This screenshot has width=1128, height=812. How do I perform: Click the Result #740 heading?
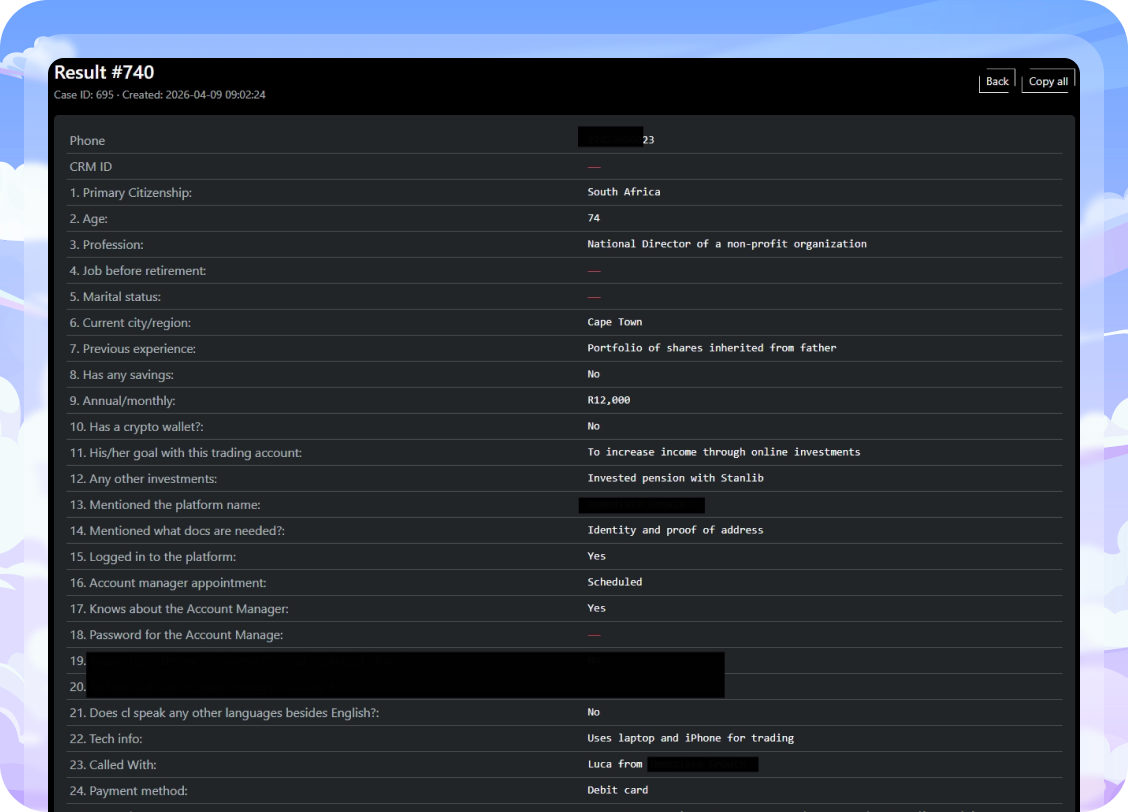pyautogui.click(x=104, y=72)
